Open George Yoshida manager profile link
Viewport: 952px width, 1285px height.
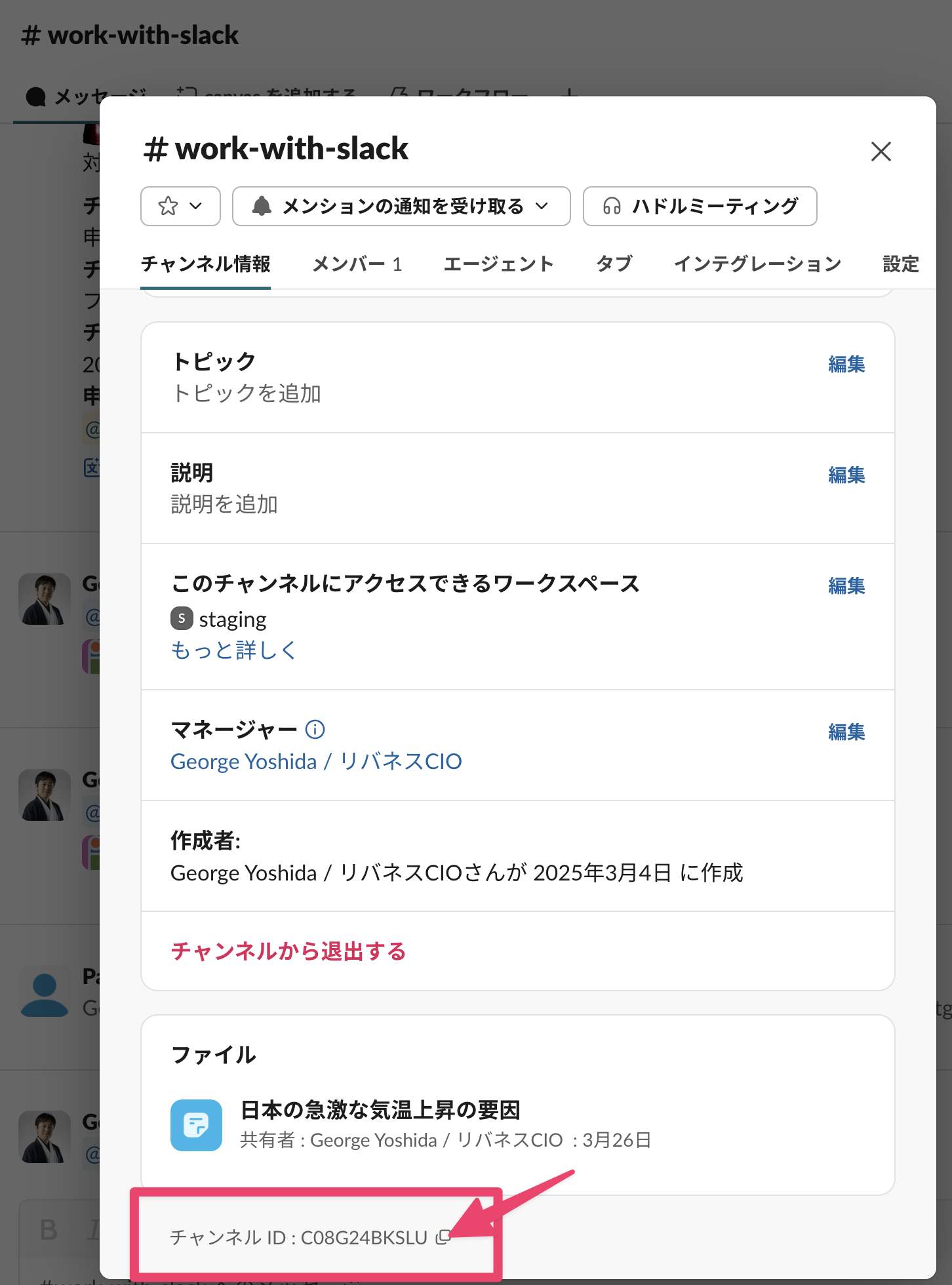click(x=316, y=761)
